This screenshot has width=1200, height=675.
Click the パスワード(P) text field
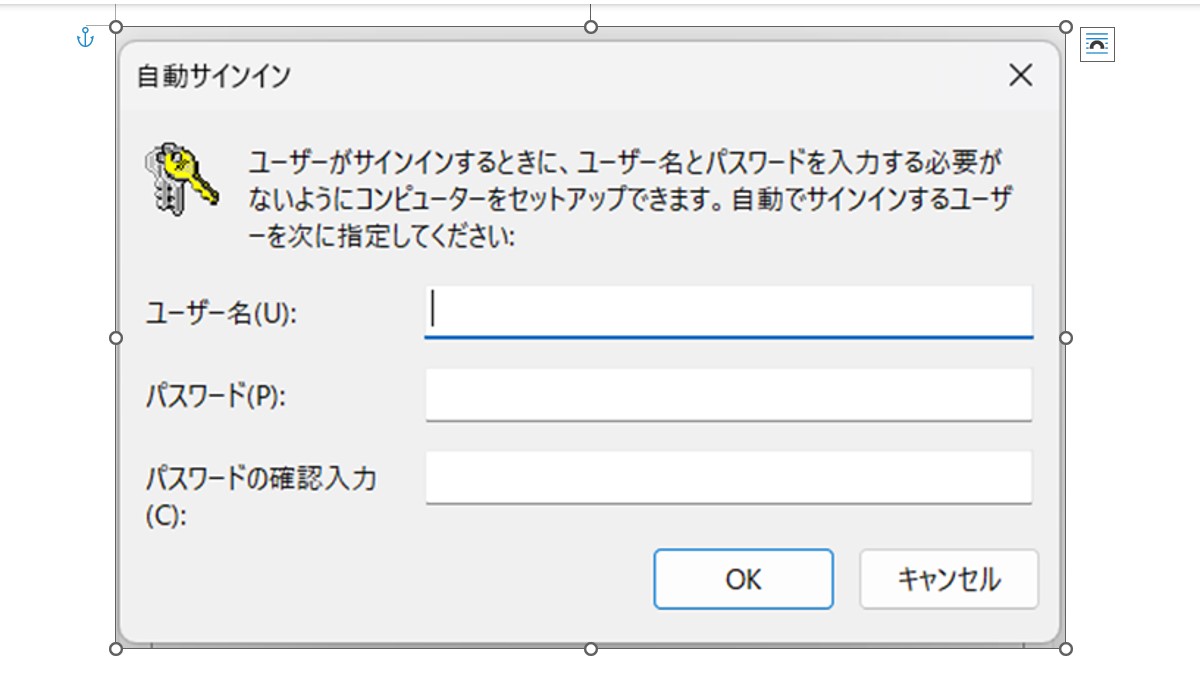click(729, 395)
